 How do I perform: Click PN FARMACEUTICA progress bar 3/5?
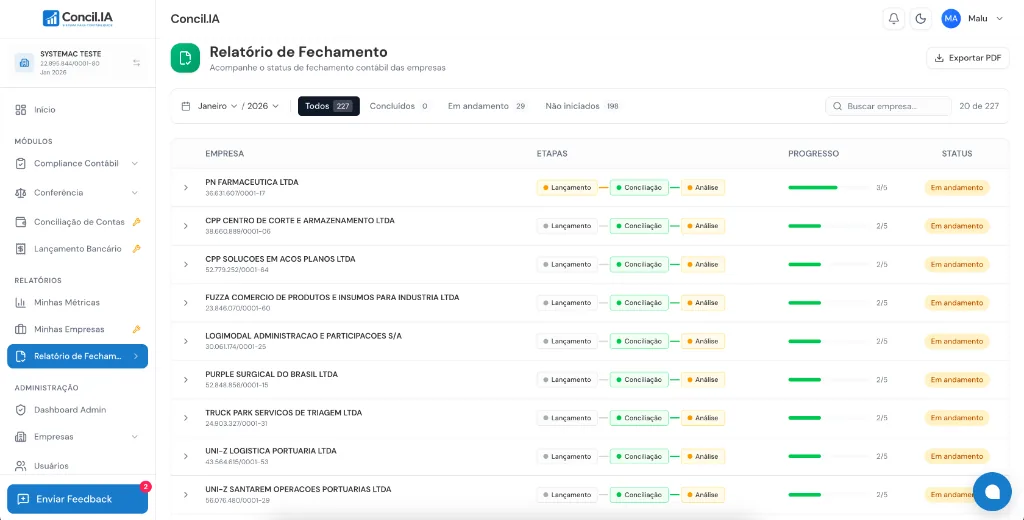coord(828,187)
